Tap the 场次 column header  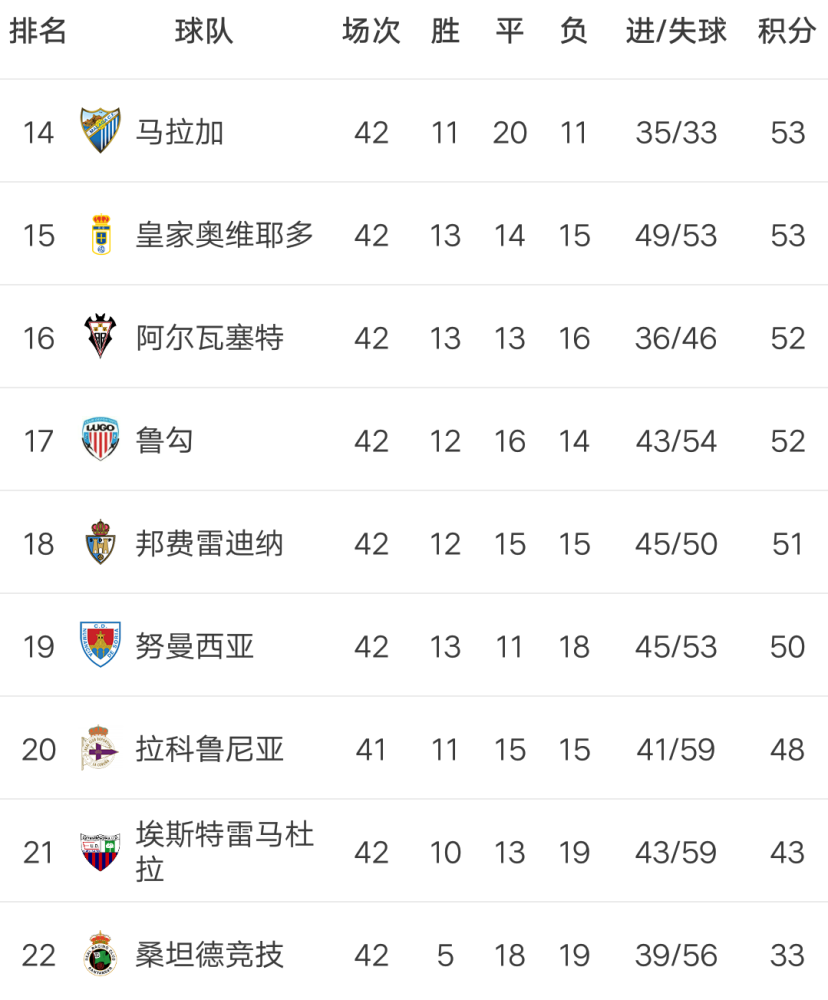[x=371, y=31]
